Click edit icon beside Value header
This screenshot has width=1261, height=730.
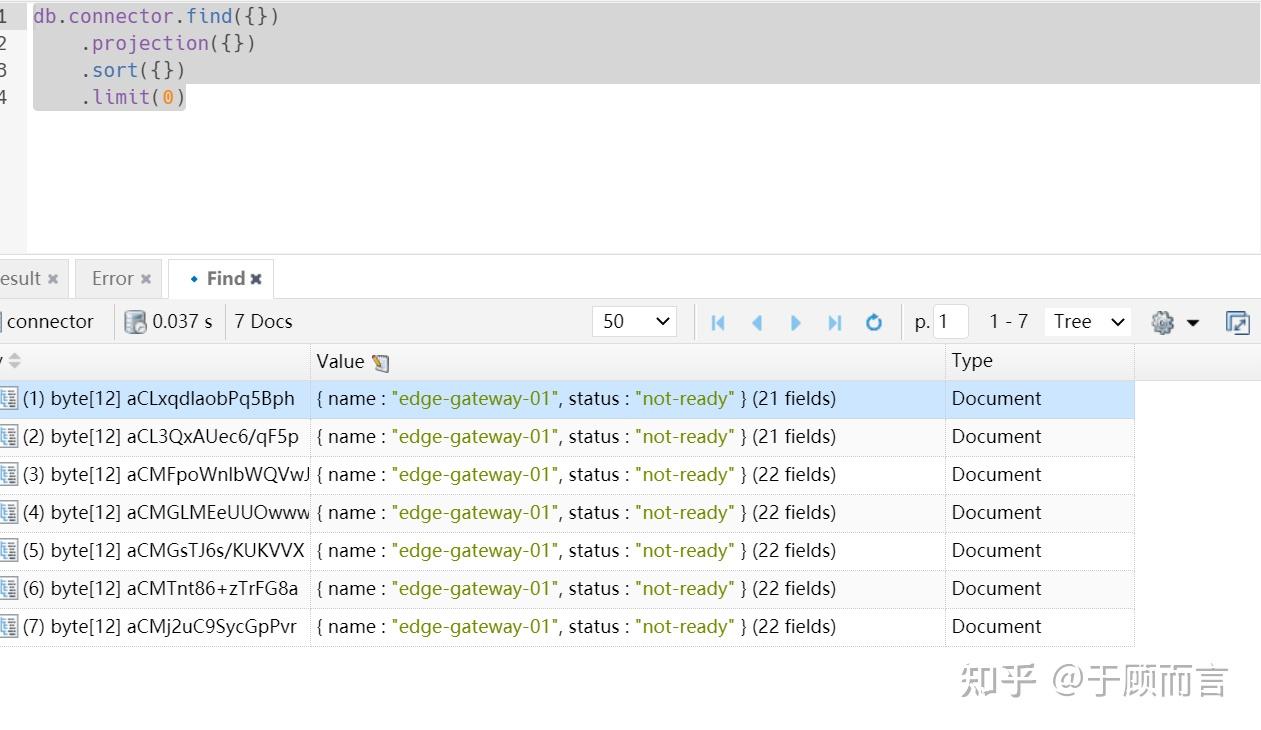pos(381,363)
